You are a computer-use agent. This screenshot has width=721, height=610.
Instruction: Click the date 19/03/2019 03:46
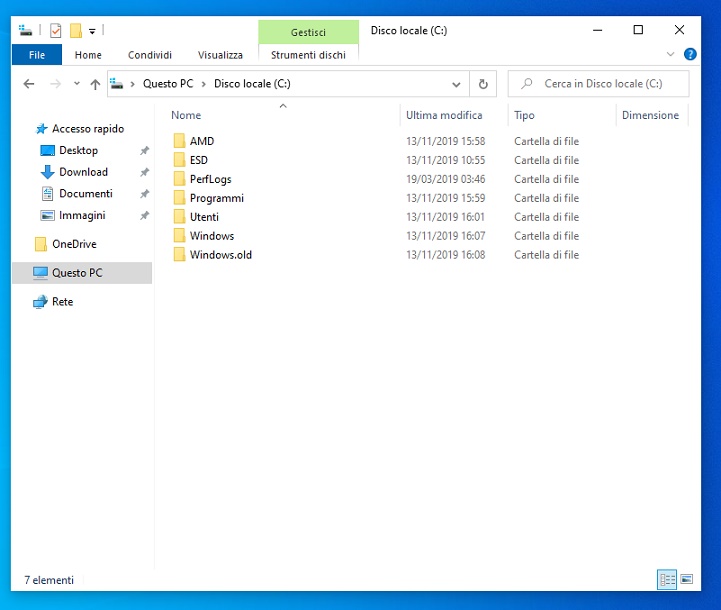coord(446,179)
